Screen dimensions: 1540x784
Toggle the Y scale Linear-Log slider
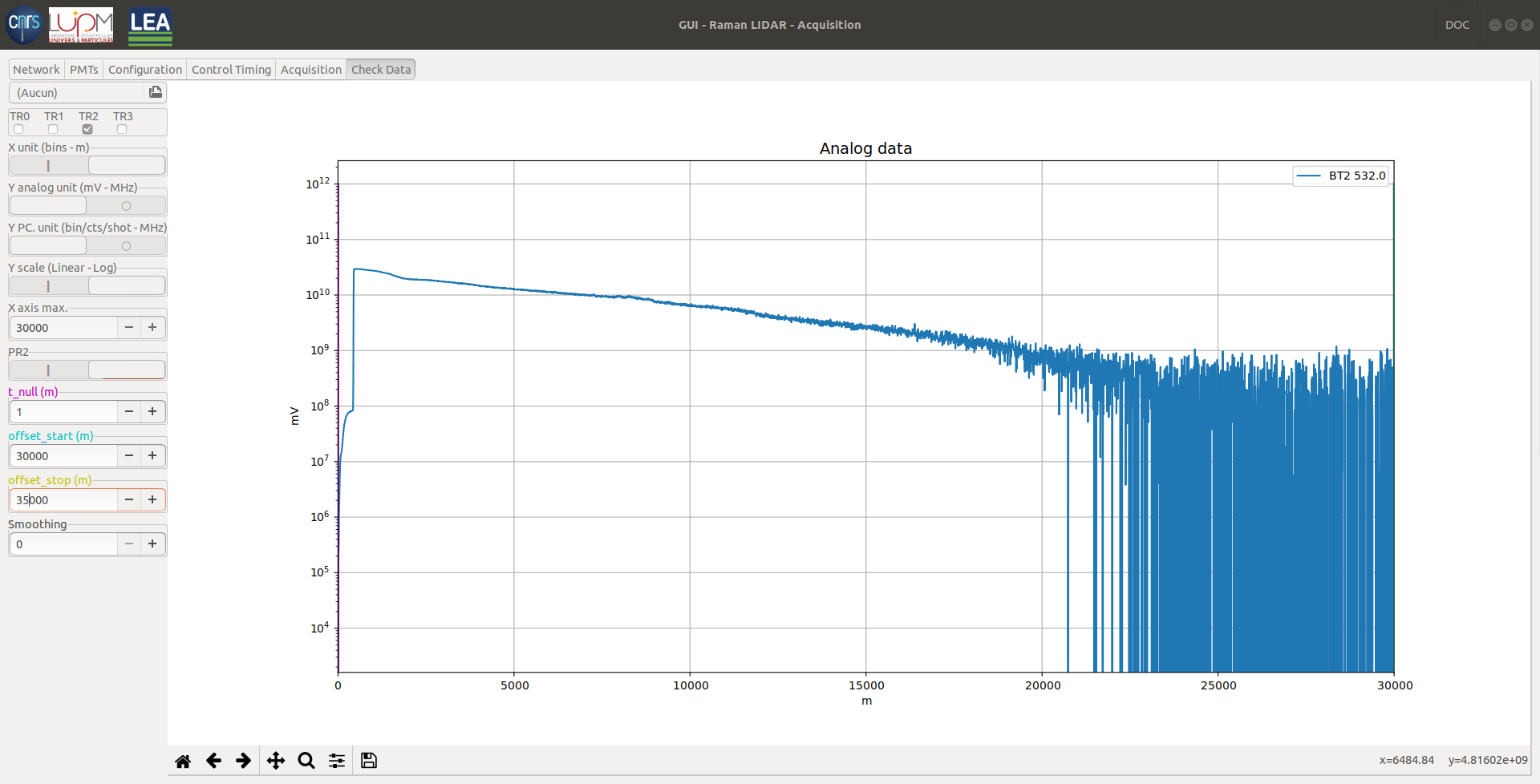[x=87, y=286]
